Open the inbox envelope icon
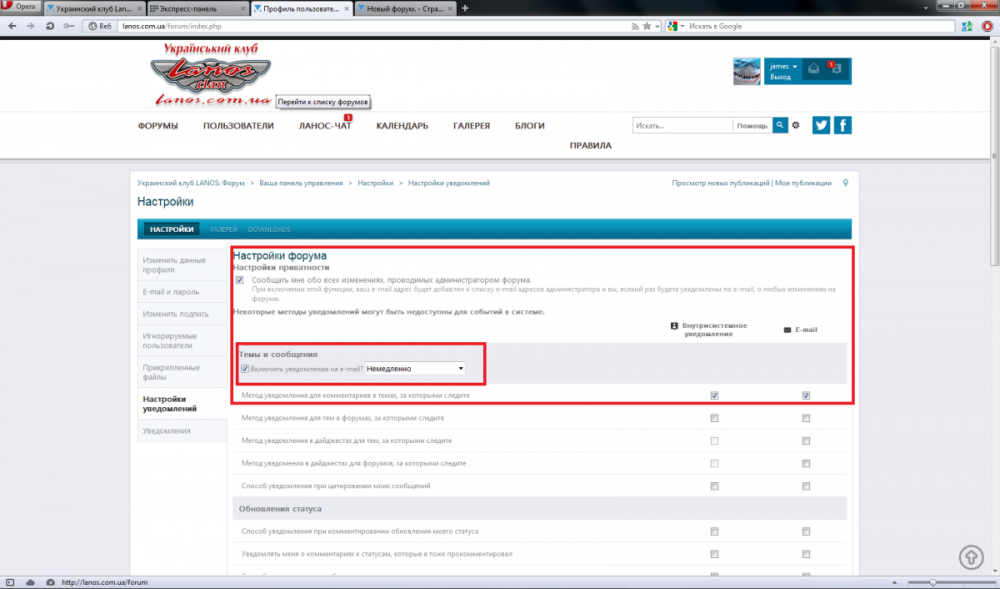 coord(814,68)
